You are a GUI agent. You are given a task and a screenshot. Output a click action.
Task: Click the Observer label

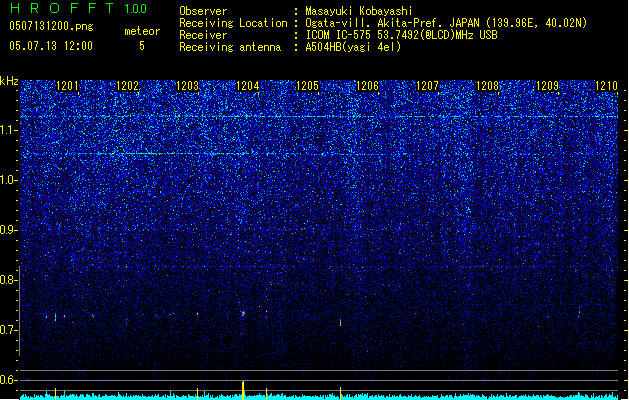203,11
